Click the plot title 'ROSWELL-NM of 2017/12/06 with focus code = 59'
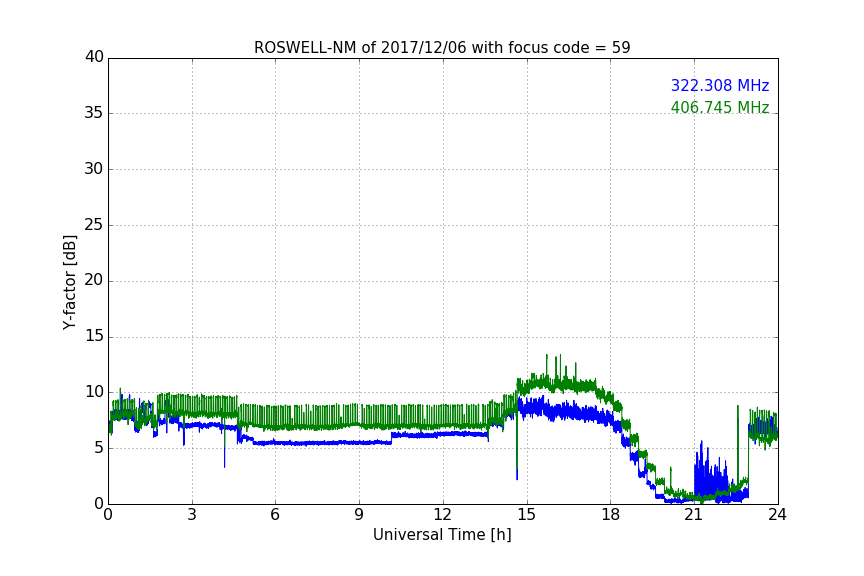 [442, 48]
